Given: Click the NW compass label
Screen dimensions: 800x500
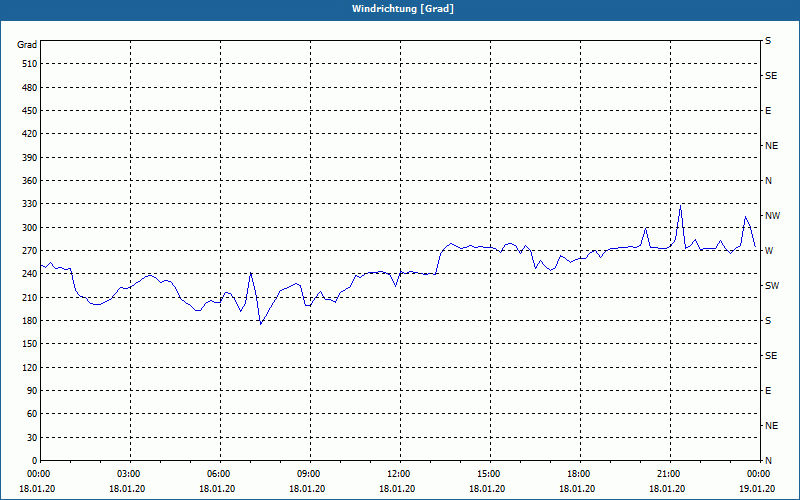Looking at the screenshot, I should 772,216.
